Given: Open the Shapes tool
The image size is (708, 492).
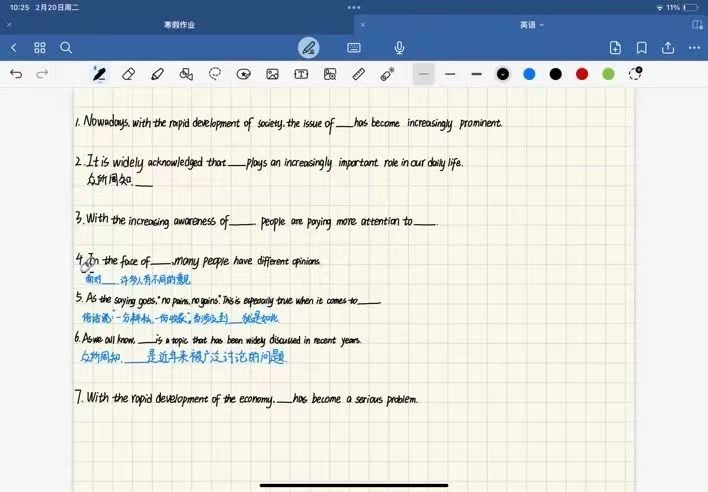Looking at the screenshot, I should 186,74.
